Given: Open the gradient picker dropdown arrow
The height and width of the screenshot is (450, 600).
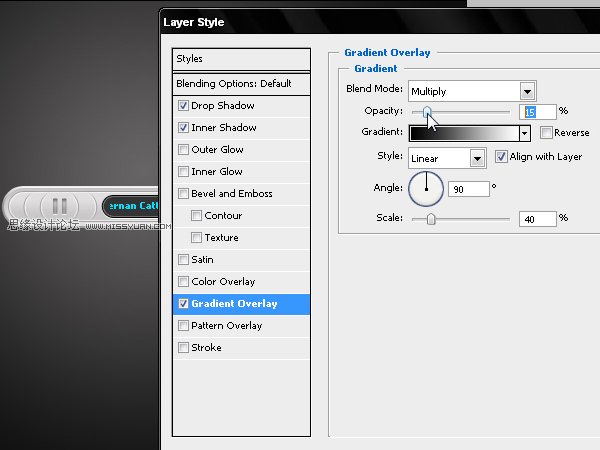Looking at the screenshot, I should tap(524, 134).
